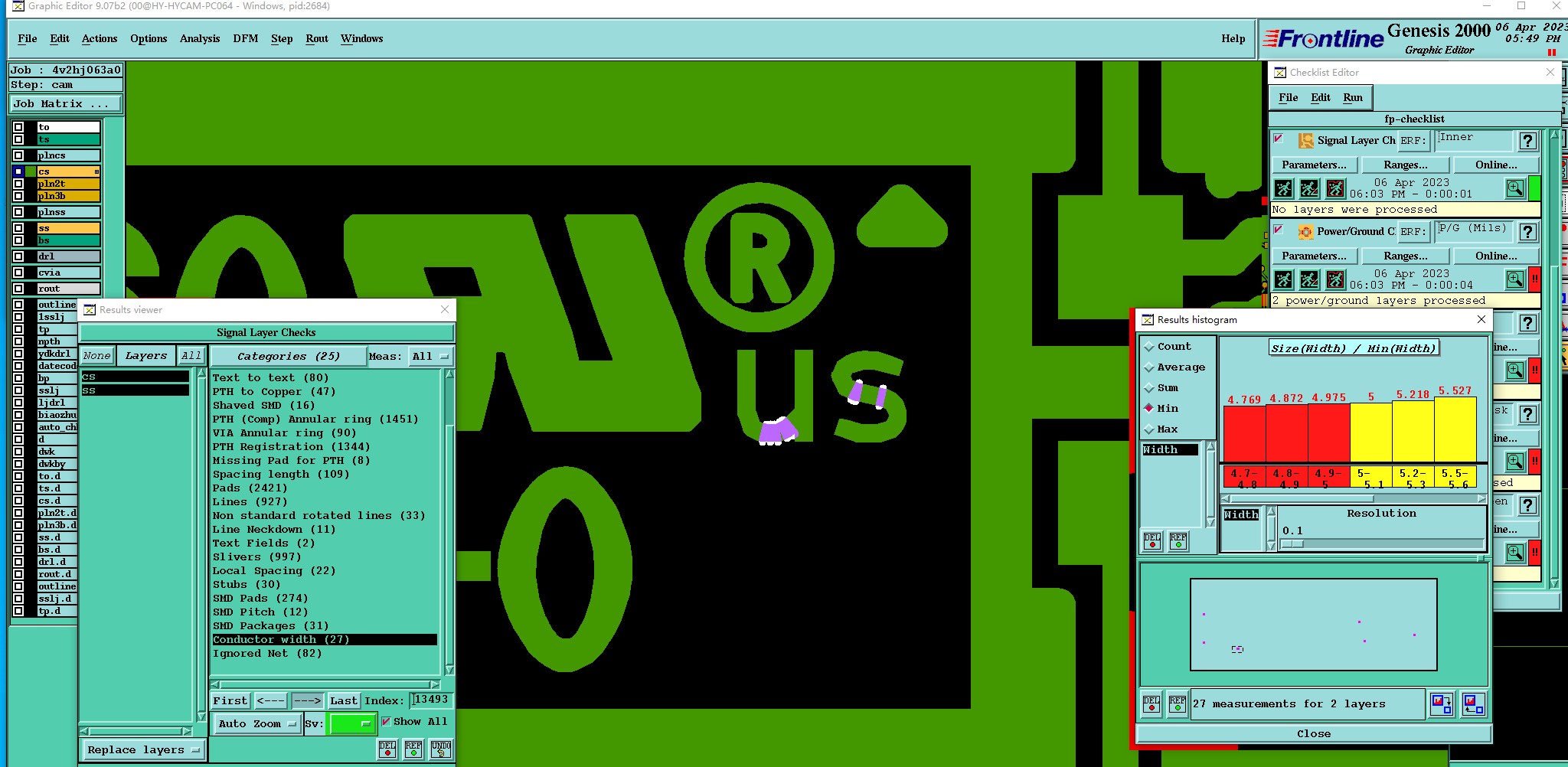Click Signal Layer Checks action icon
This screenshot has height=767, width=1568.
click(x=1306, y=141)
